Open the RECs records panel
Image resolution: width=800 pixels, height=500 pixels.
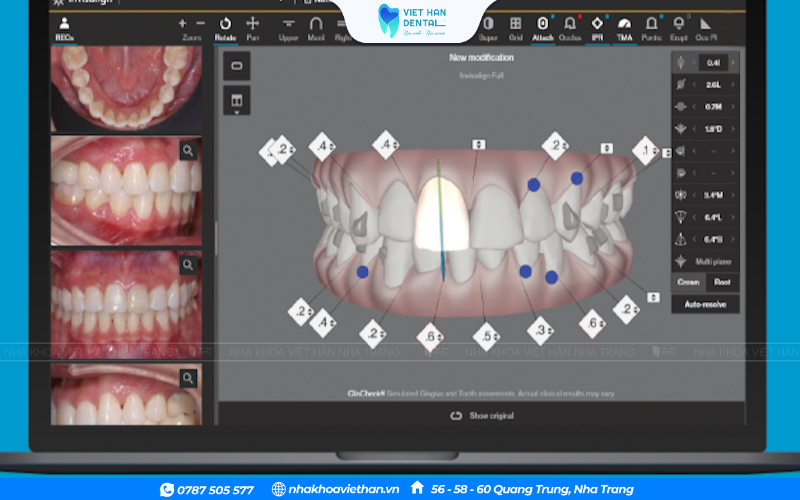click(x=64, y=27)
